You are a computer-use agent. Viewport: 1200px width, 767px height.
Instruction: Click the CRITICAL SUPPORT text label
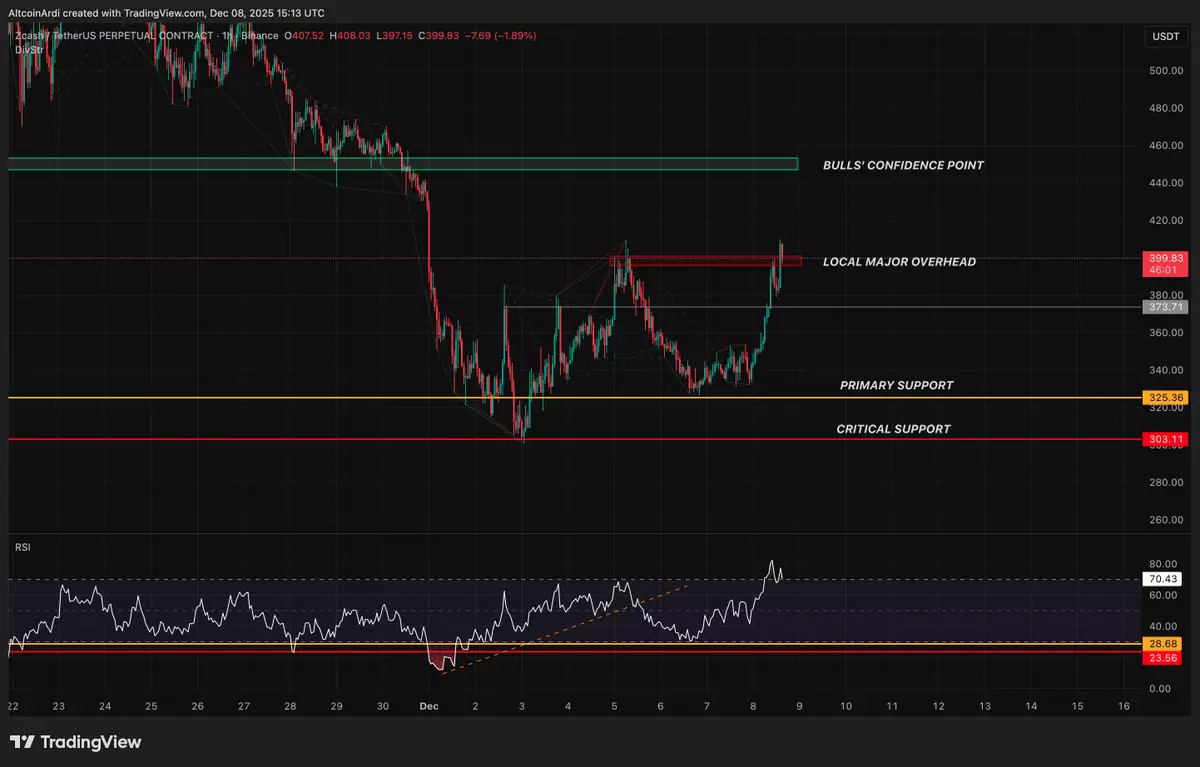coord(893,429)
